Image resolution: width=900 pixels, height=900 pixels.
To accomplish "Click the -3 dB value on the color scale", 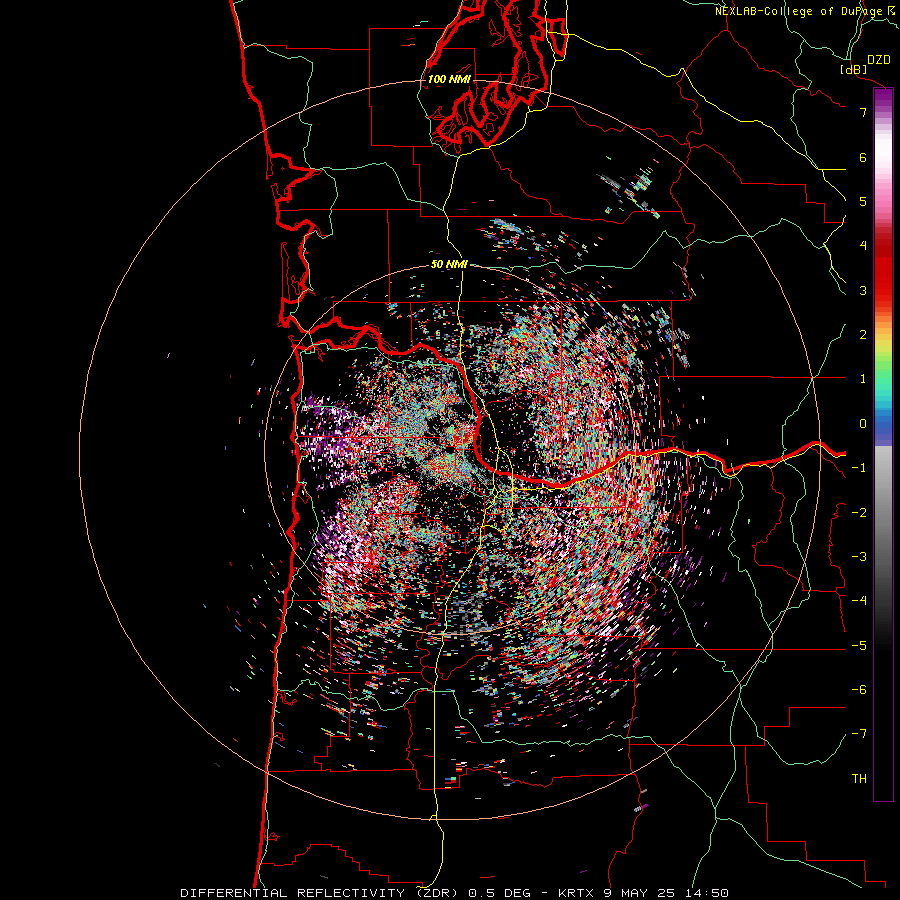I will pos(859,557).
